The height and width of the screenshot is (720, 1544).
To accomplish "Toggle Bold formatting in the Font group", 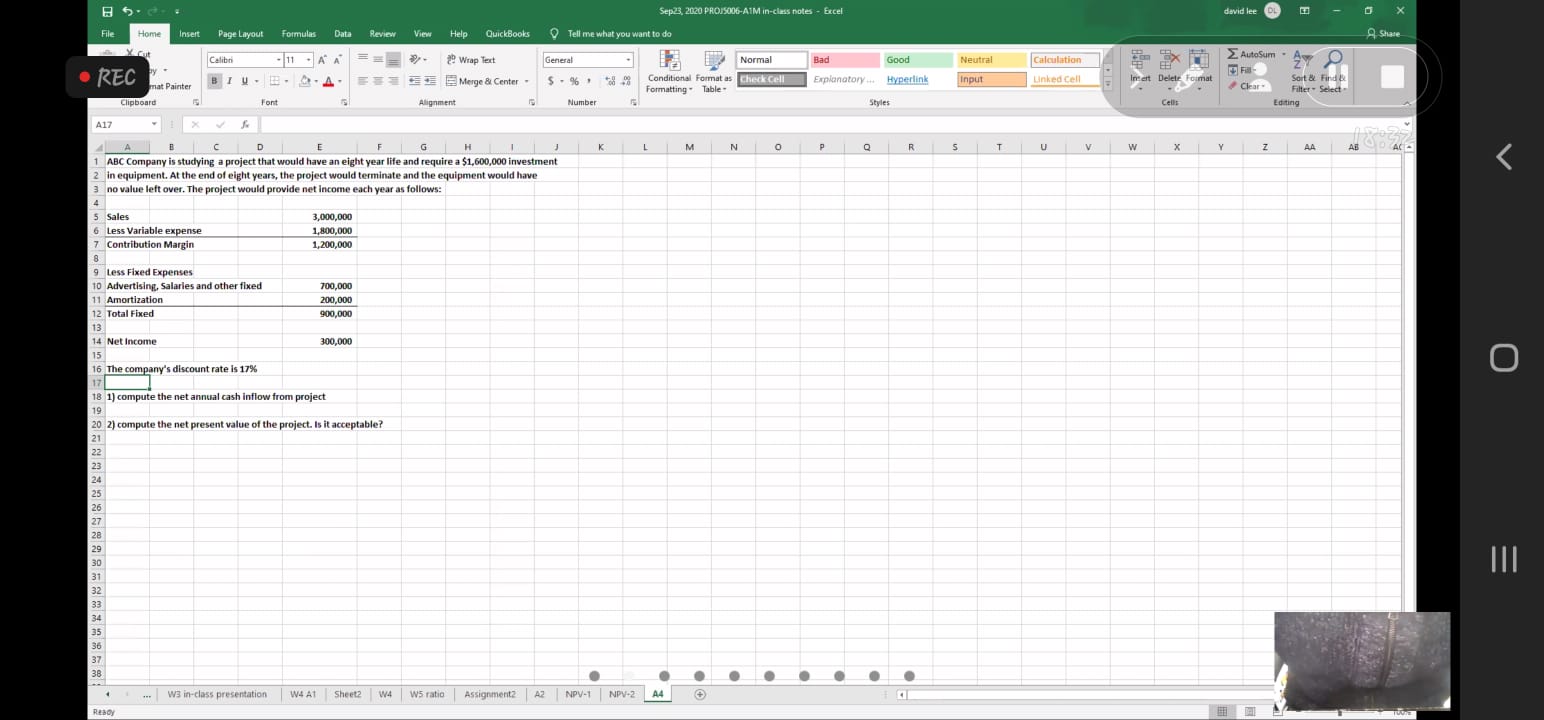I will tap(214, 81).
